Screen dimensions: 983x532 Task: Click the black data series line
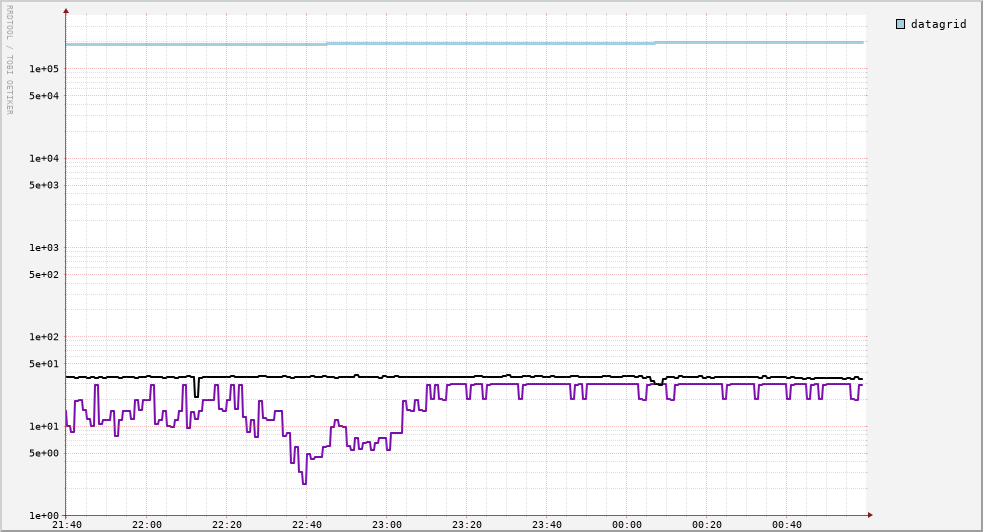tap(464, 377)
